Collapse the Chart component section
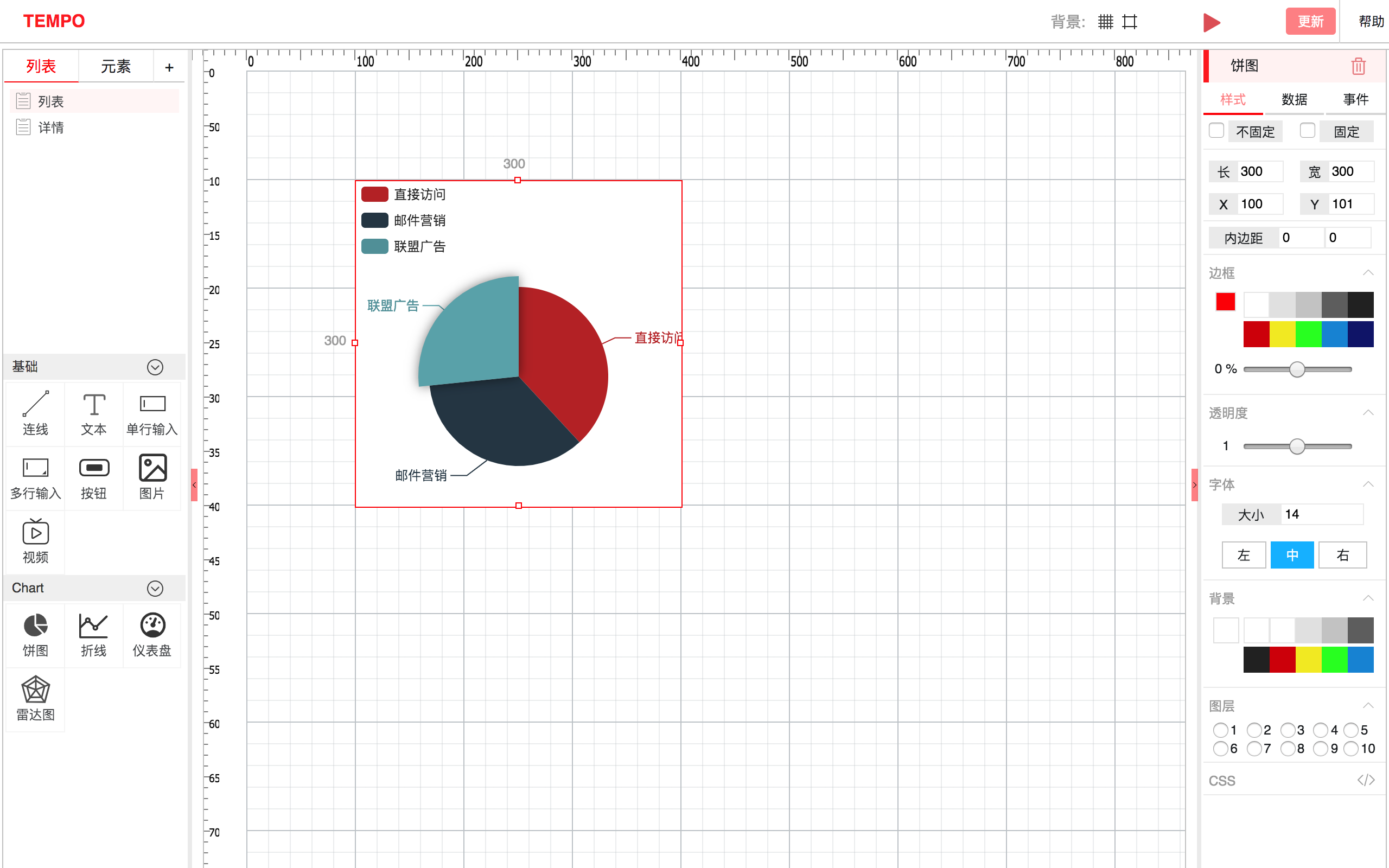The height and width of the screenshot is (868, 1389). click(155, 589)
